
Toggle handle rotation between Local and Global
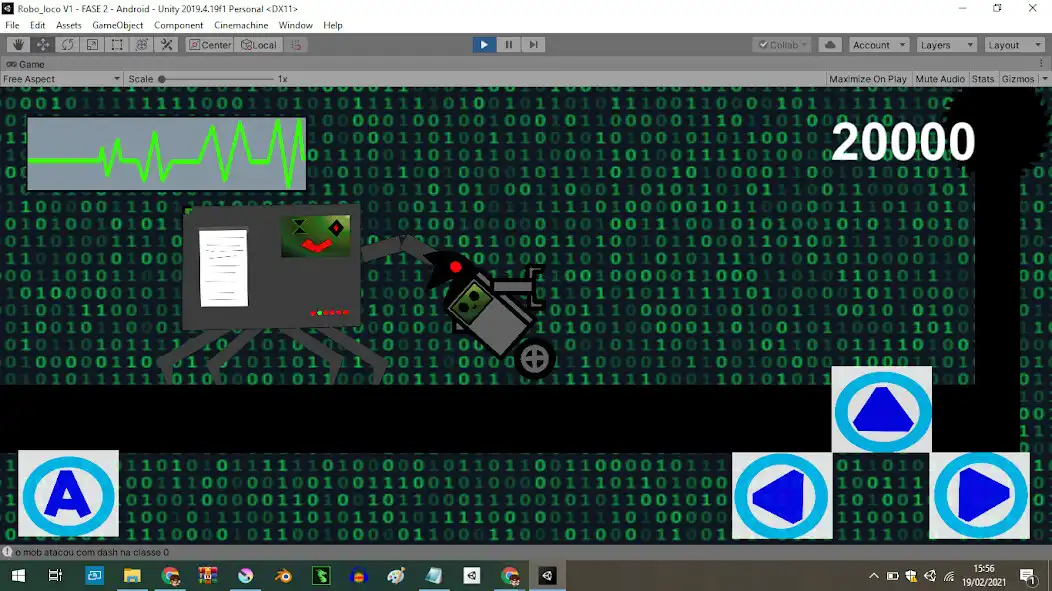point(258,44)
